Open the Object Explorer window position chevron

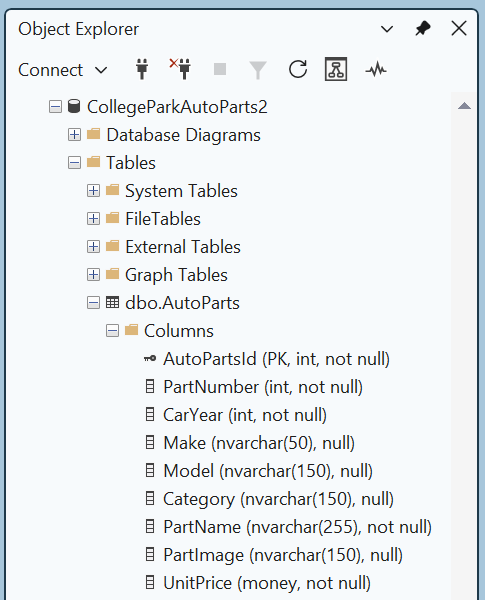pos(387,29)
